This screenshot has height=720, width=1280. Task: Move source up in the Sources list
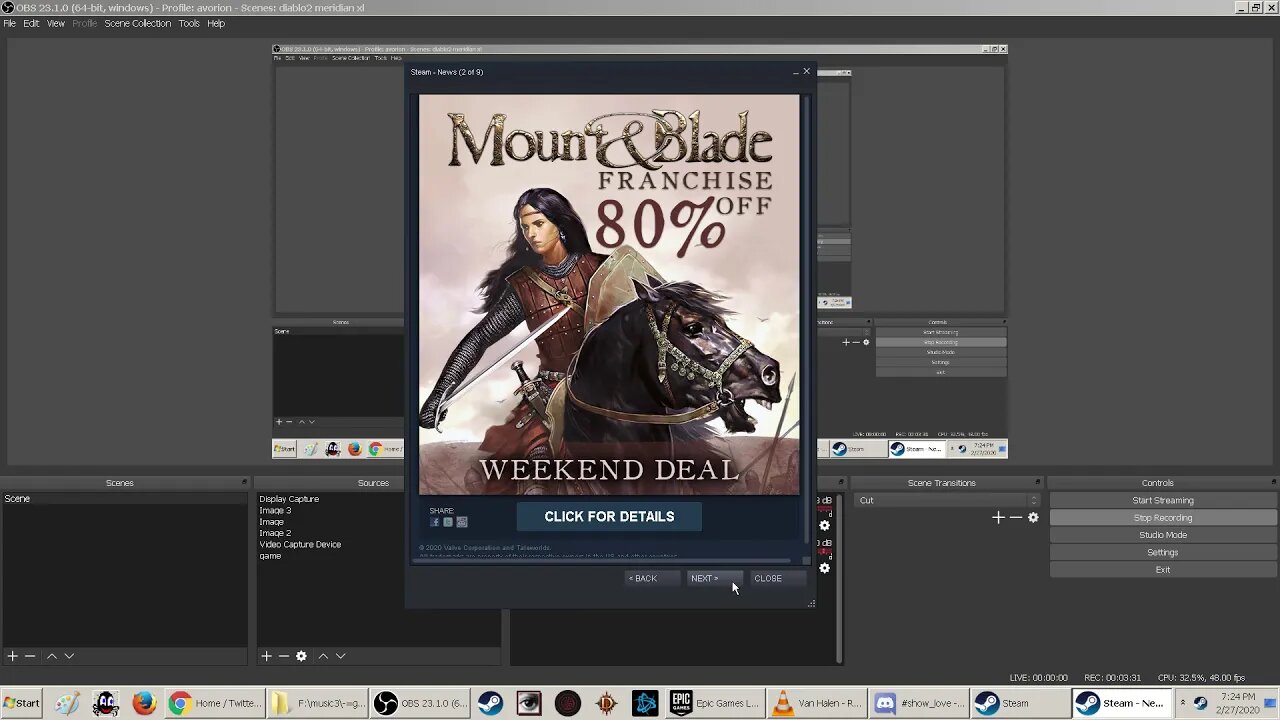coord(323,656)
